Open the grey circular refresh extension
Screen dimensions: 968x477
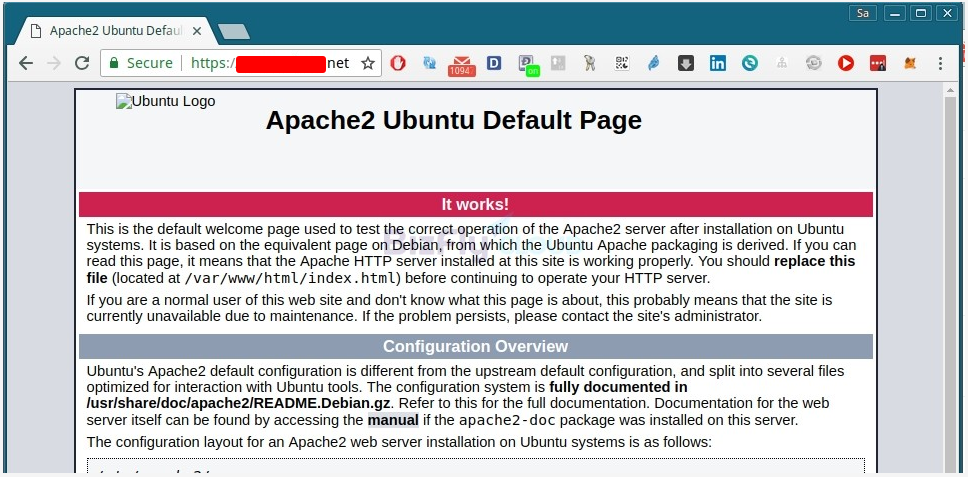pyautogui.click(x=814, y=63)
